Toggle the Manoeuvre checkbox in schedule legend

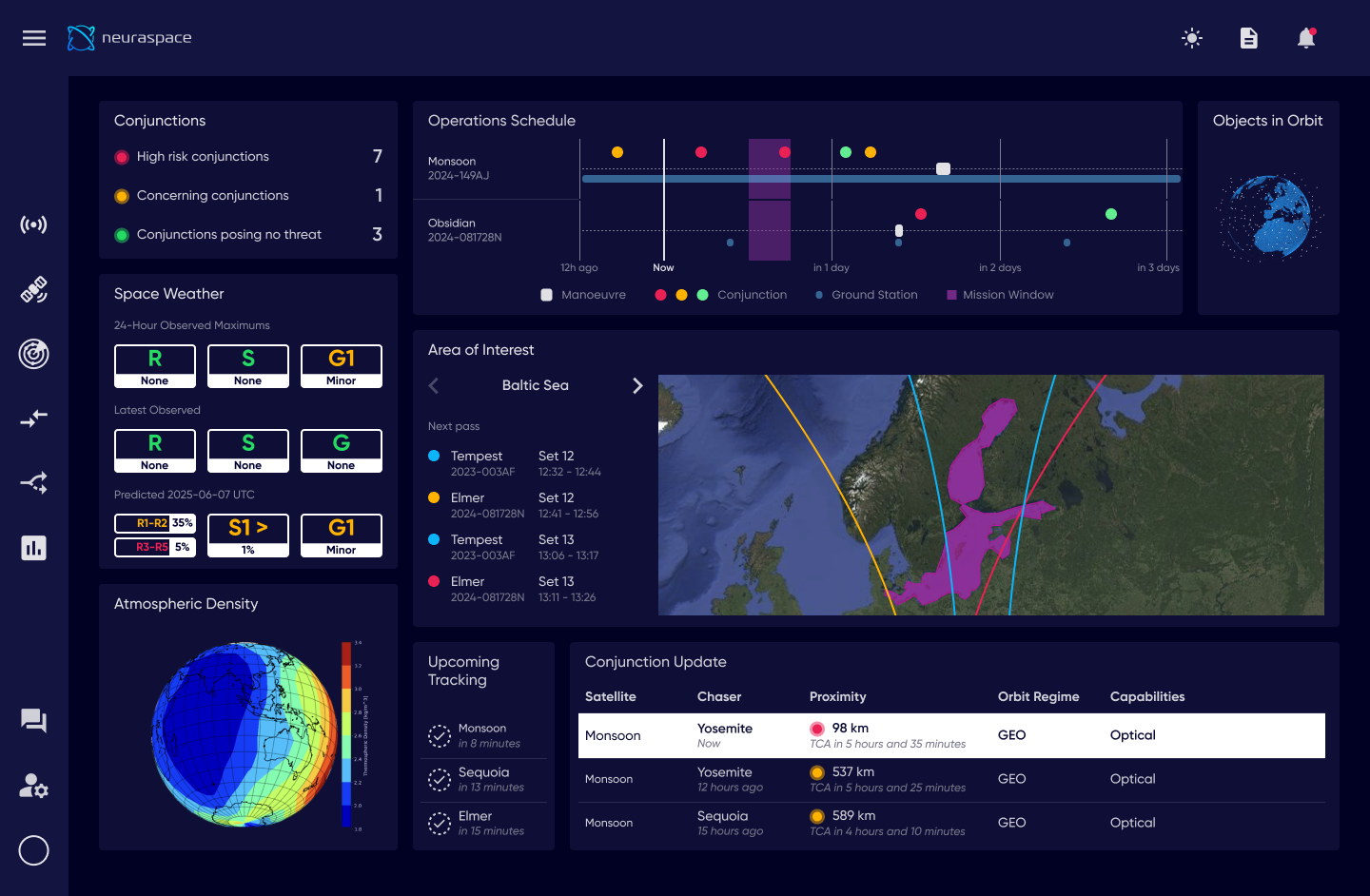546,295
